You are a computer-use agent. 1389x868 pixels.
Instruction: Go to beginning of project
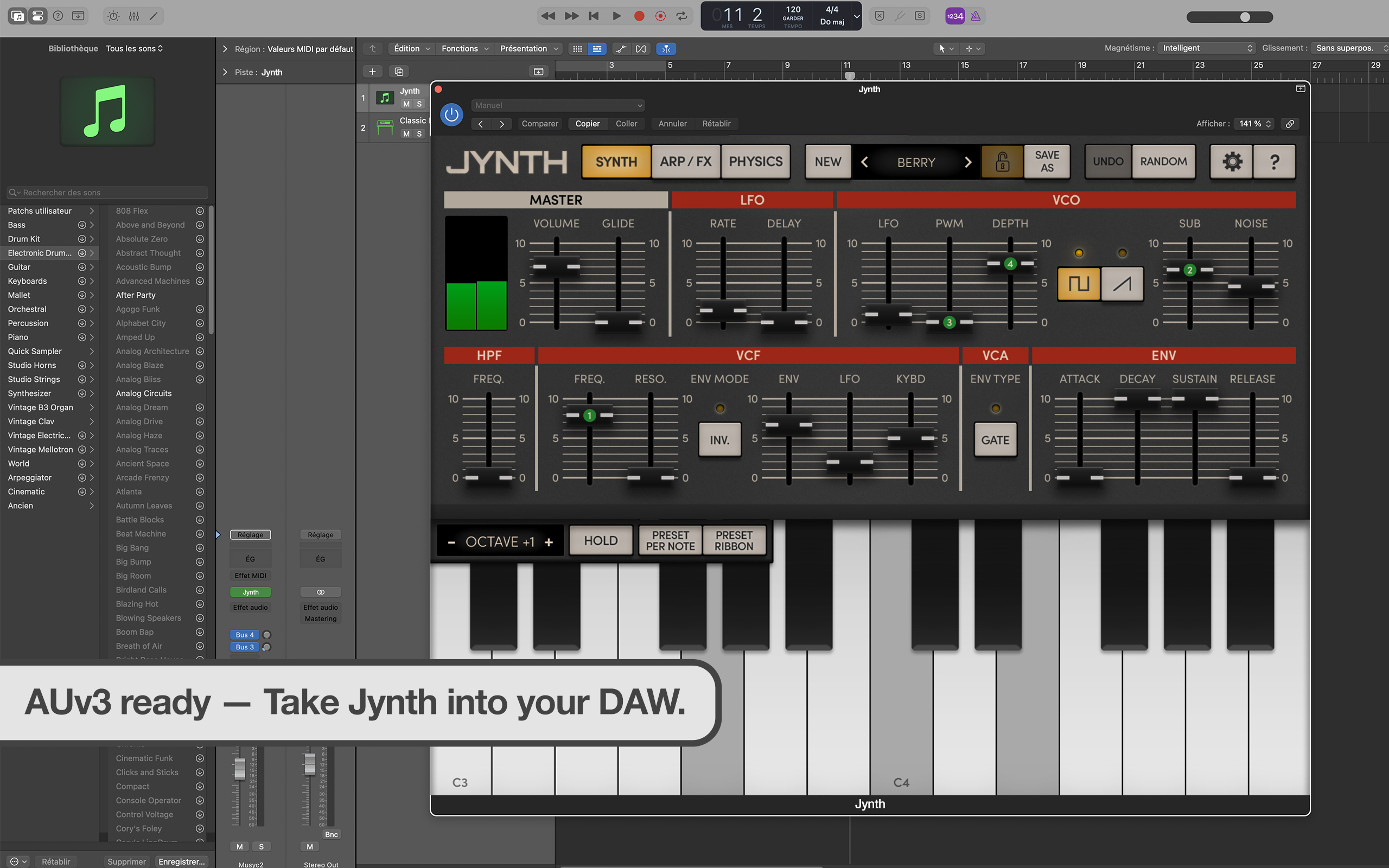594,16
